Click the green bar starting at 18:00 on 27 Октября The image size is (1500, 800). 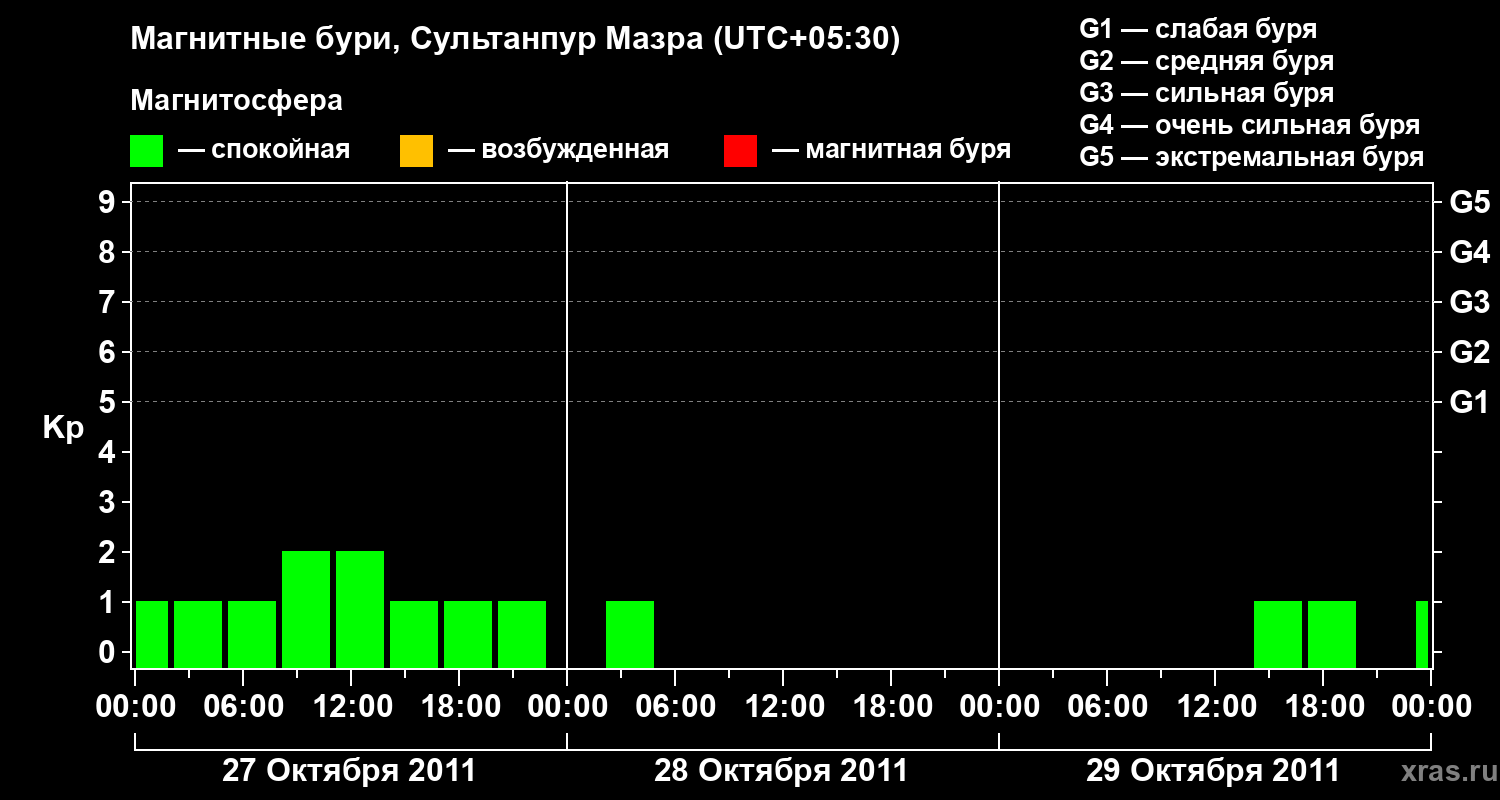(468, 634)
